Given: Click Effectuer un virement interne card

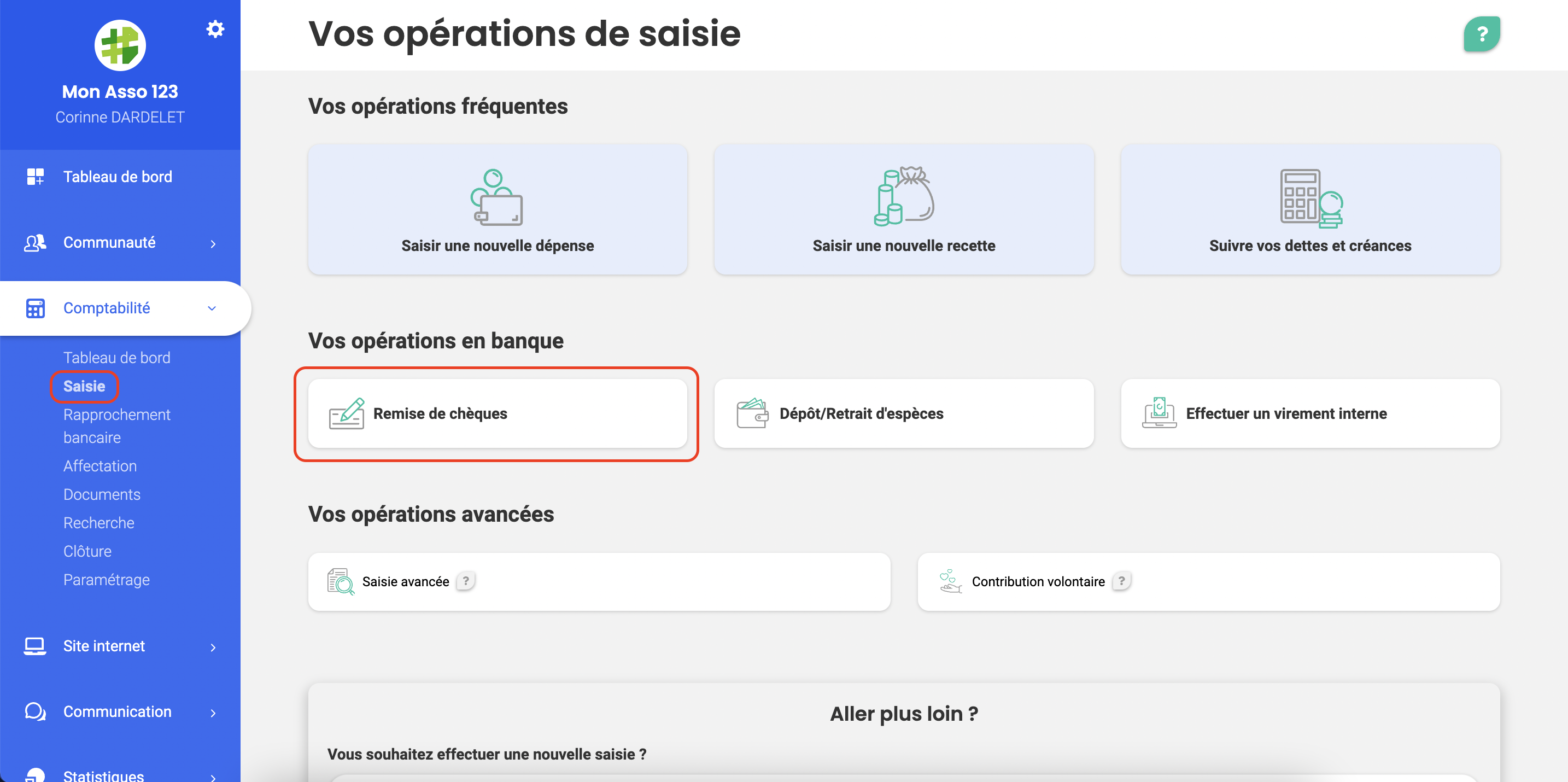Looking at the screenshot, I should click(1310, 413).
